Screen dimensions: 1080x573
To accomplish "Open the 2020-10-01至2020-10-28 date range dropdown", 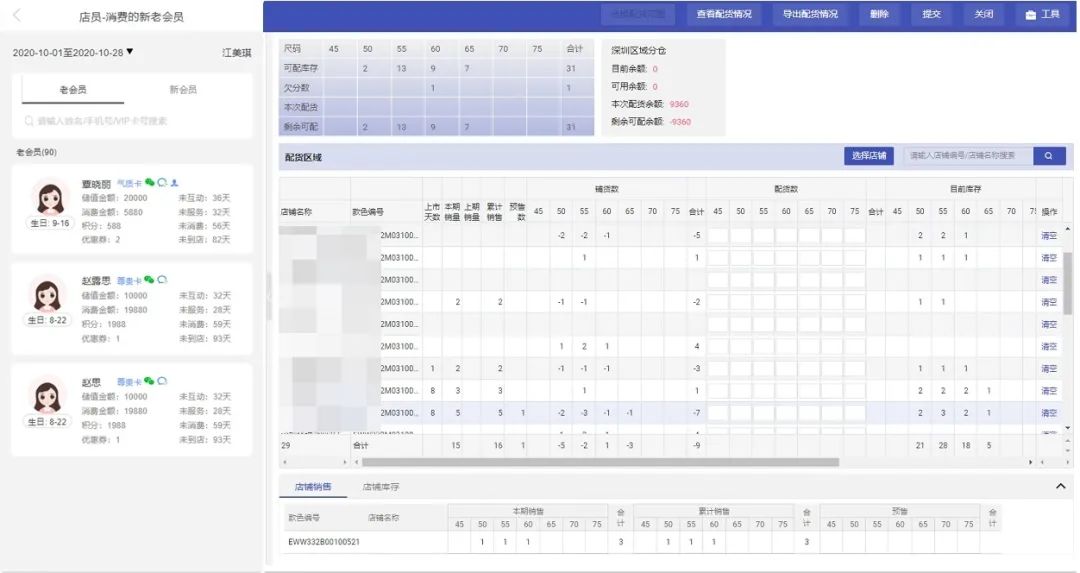I will tap(73, 52).
